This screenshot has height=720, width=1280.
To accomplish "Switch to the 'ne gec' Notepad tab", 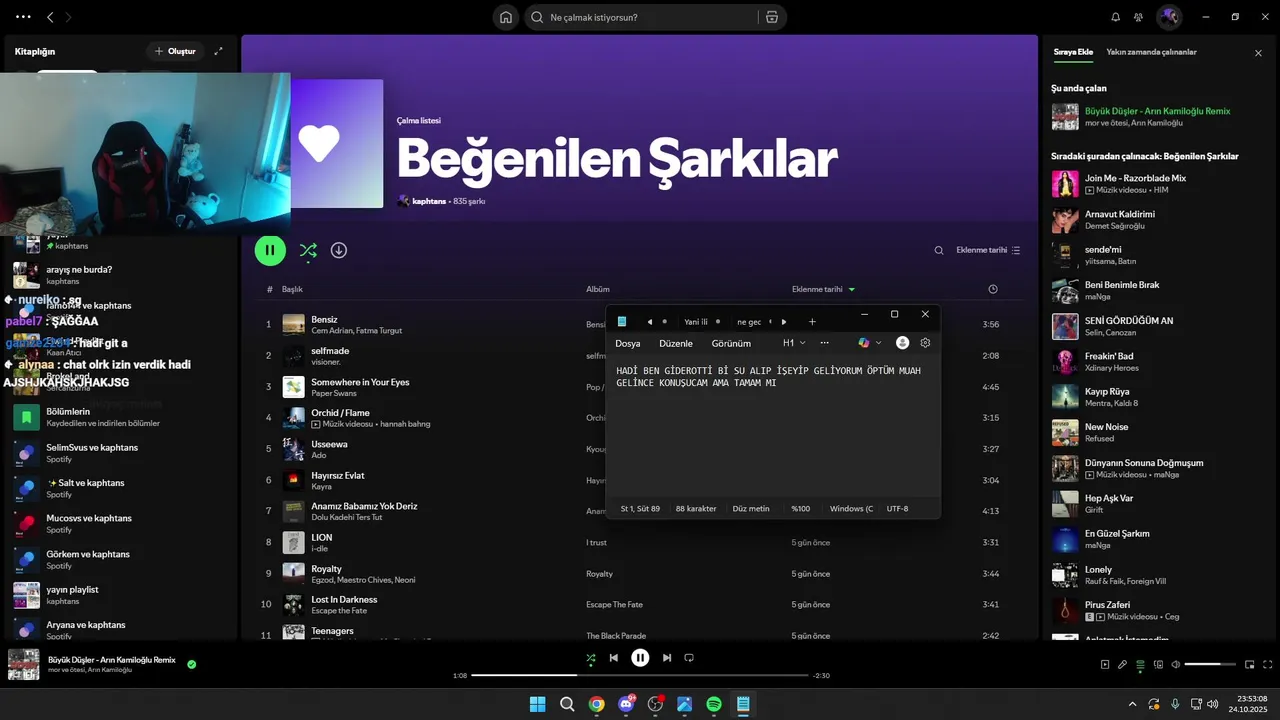I will [750, 322].
